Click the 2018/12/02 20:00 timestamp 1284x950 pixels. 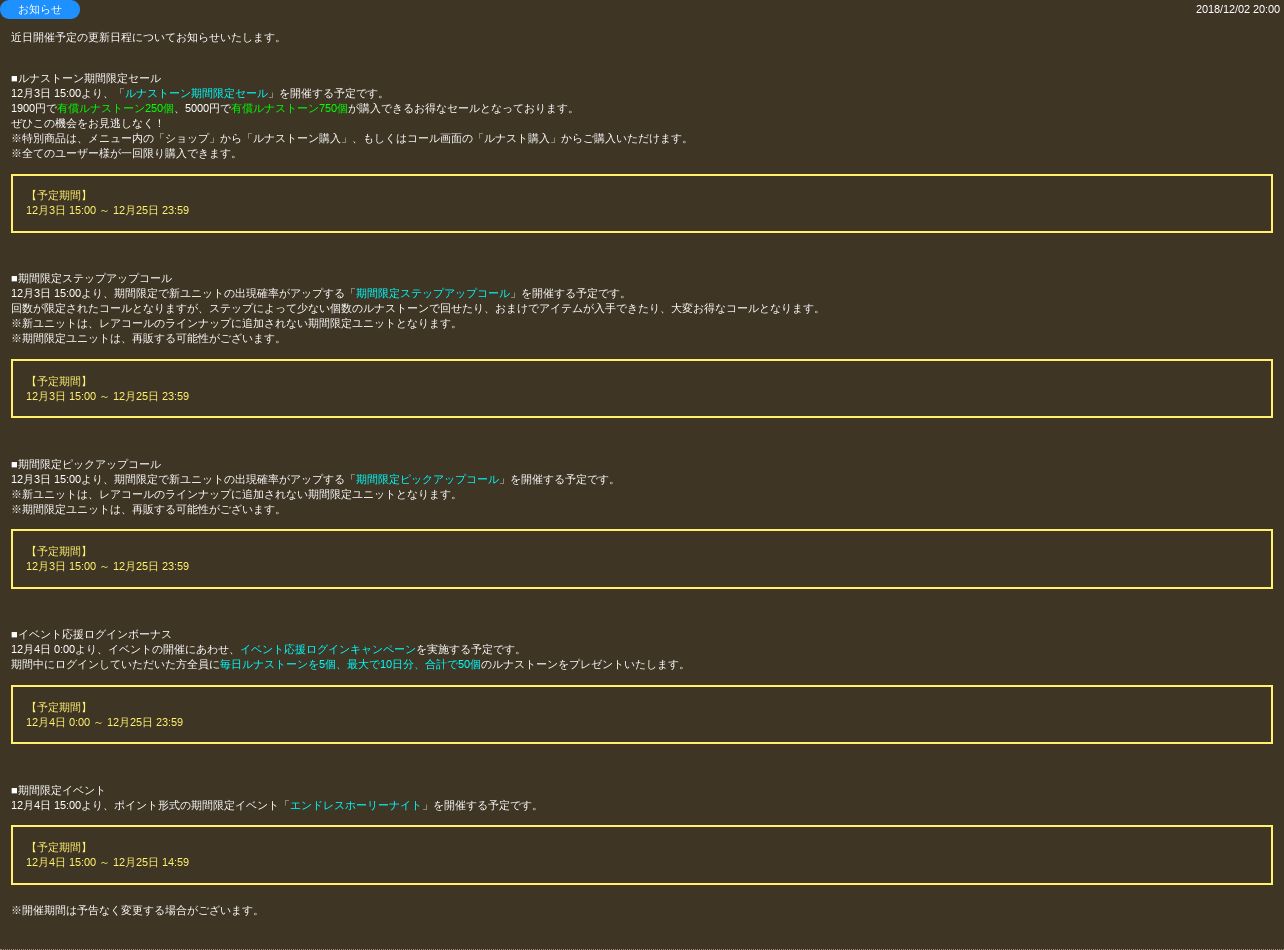(1237, 9)
